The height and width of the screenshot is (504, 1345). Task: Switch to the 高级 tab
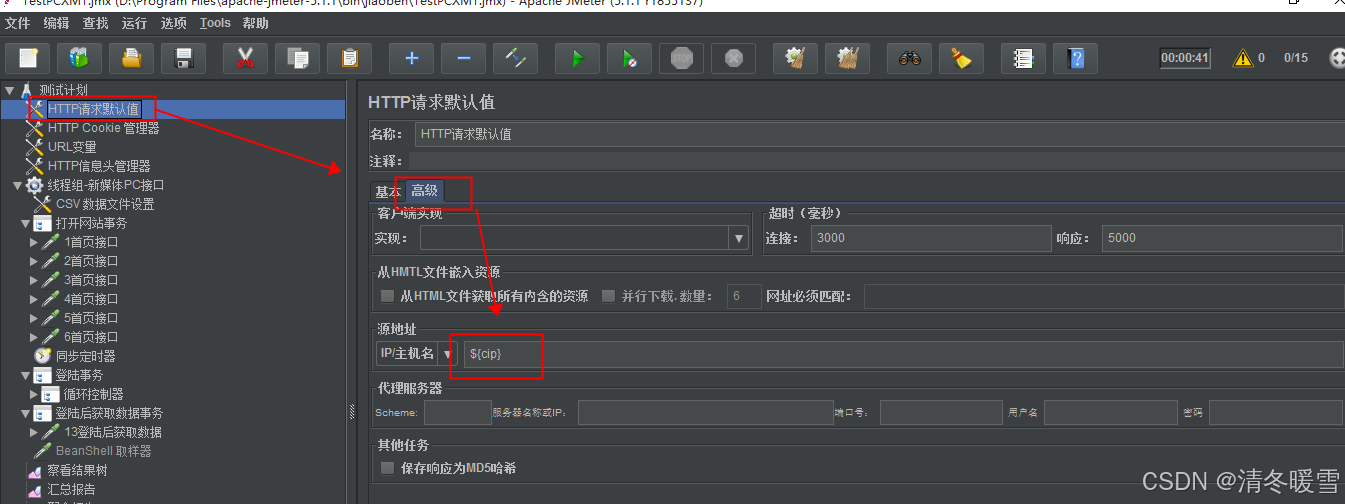pos(424,191)
